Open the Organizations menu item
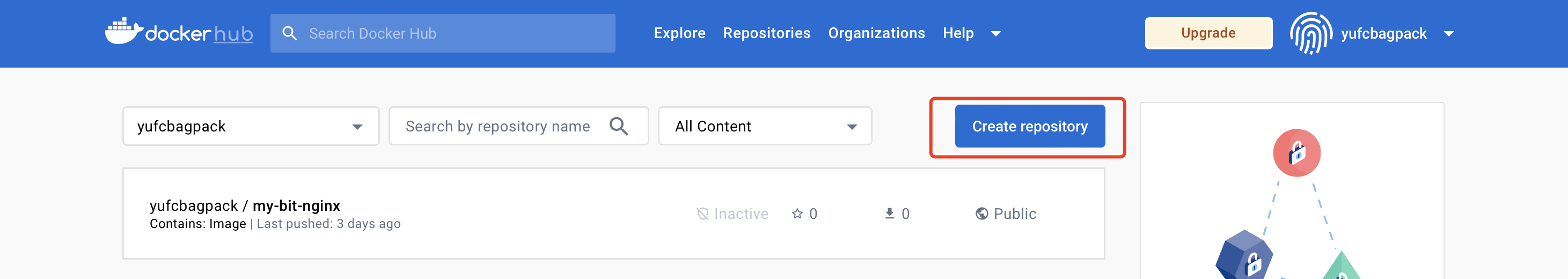This screenshot has width=1568, height=279. [x=876, y=33]
